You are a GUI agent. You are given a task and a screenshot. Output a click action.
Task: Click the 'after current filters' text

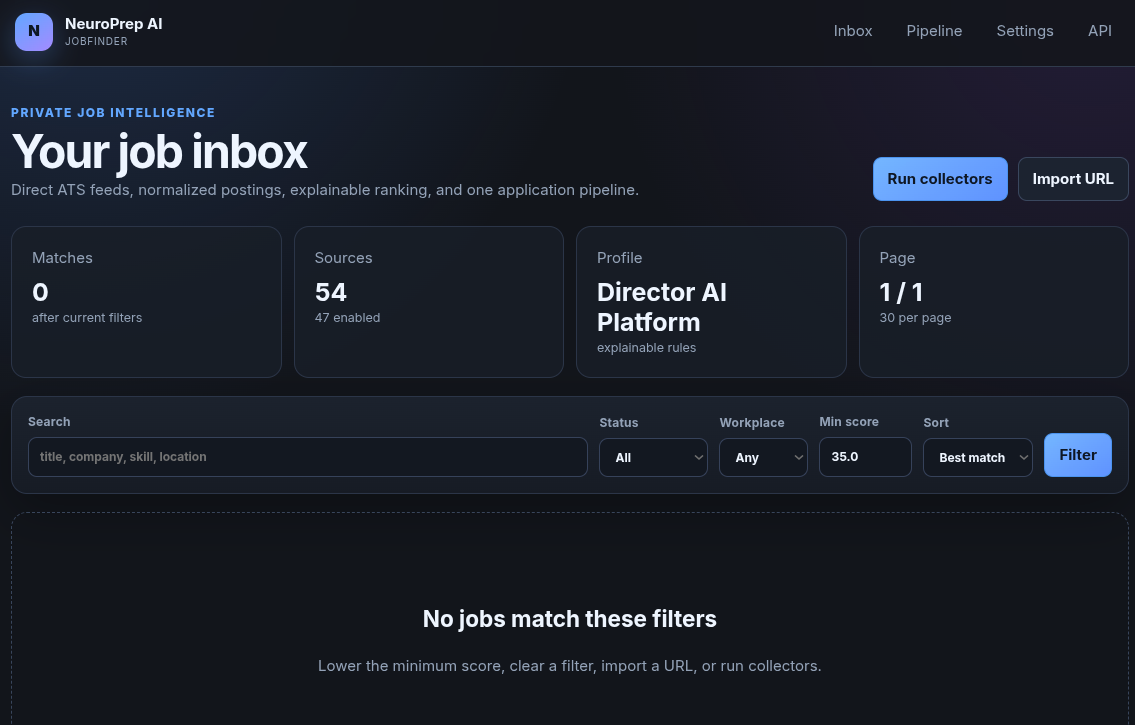click(x=87, y=318)
